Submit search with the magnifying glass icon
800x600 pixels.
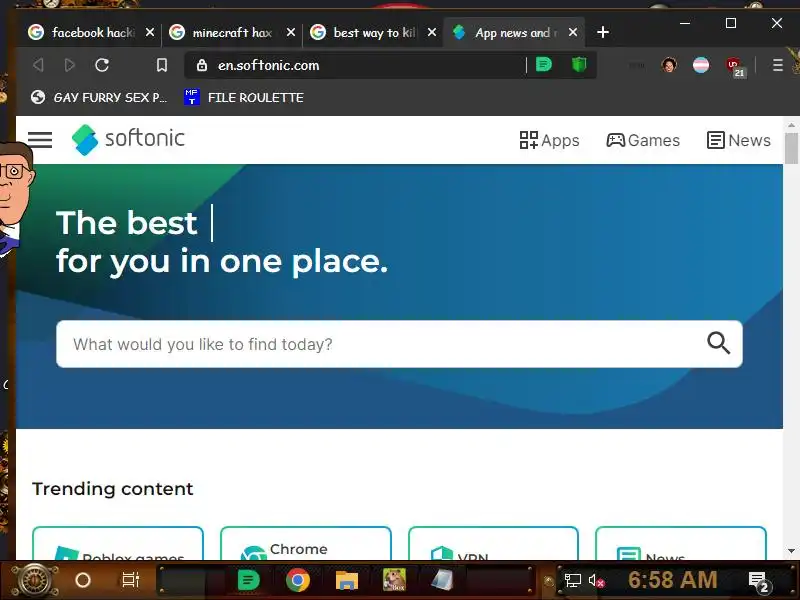(718, 343)
